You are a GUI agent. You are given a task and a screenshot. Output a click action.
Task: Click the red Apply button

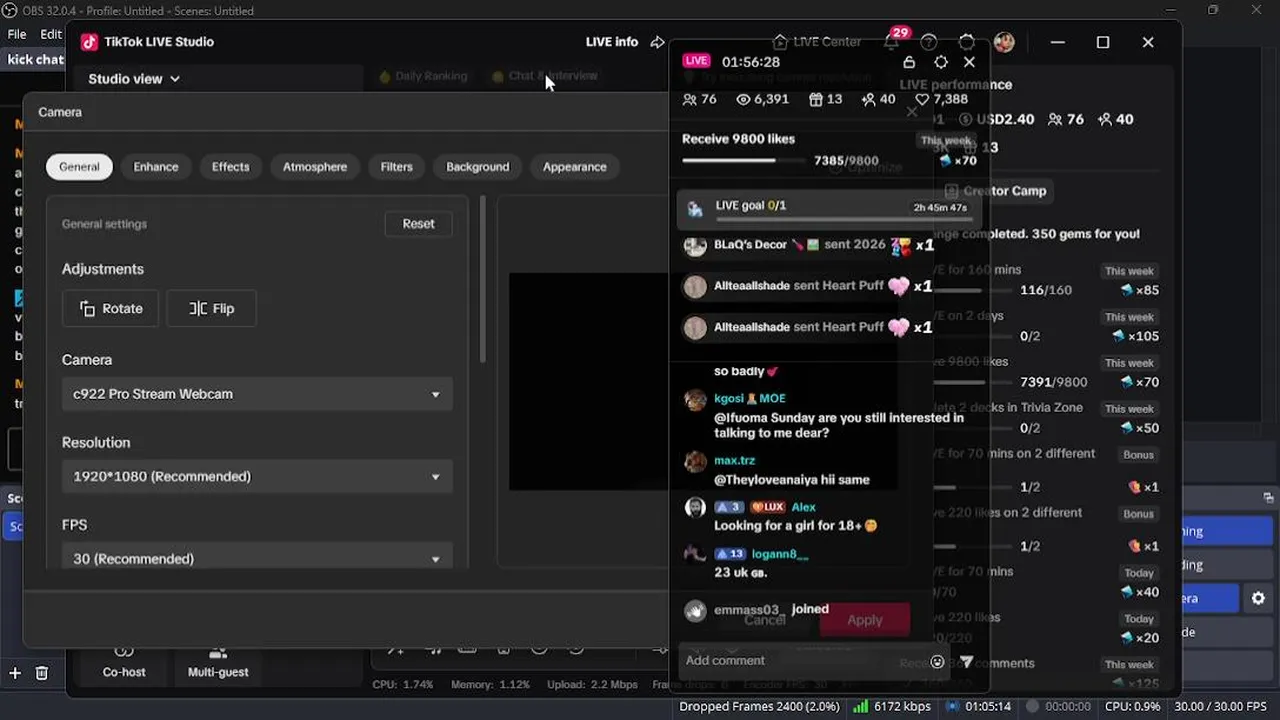click(864, 620)
